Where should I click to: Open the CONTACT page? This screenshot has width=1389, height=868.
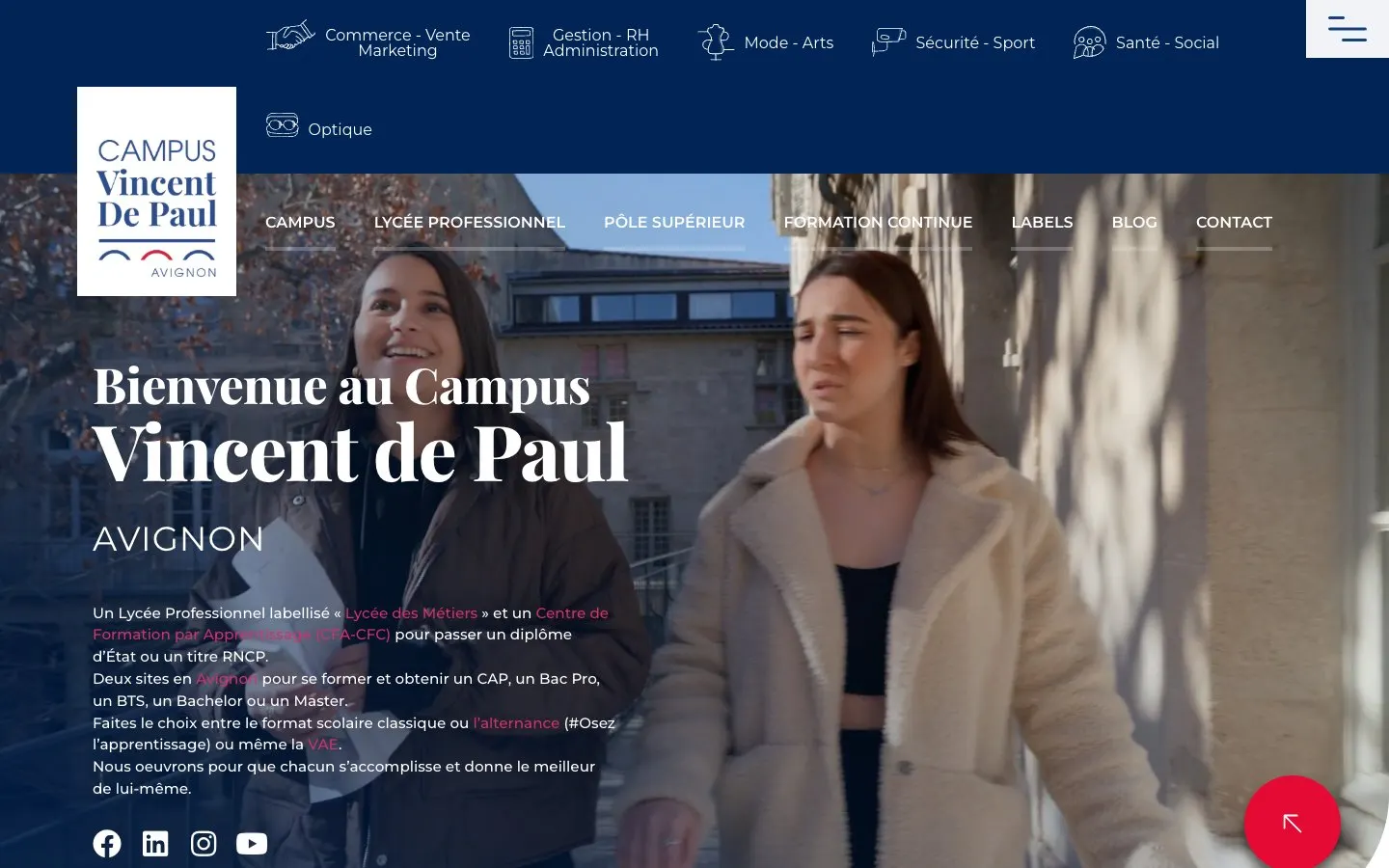click(x=1234, y=222)
